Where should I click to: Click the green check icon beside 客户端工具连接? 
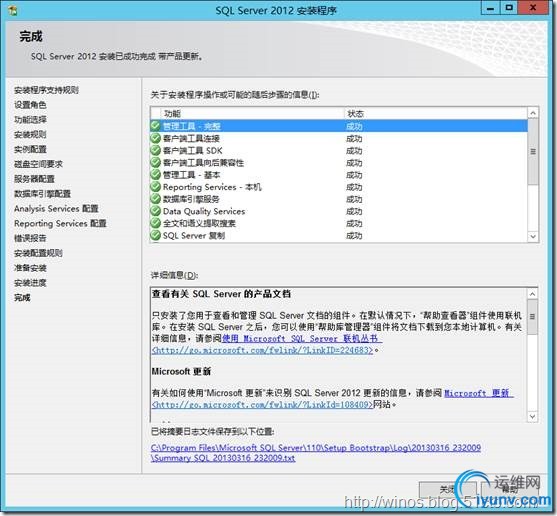(155, 138)
